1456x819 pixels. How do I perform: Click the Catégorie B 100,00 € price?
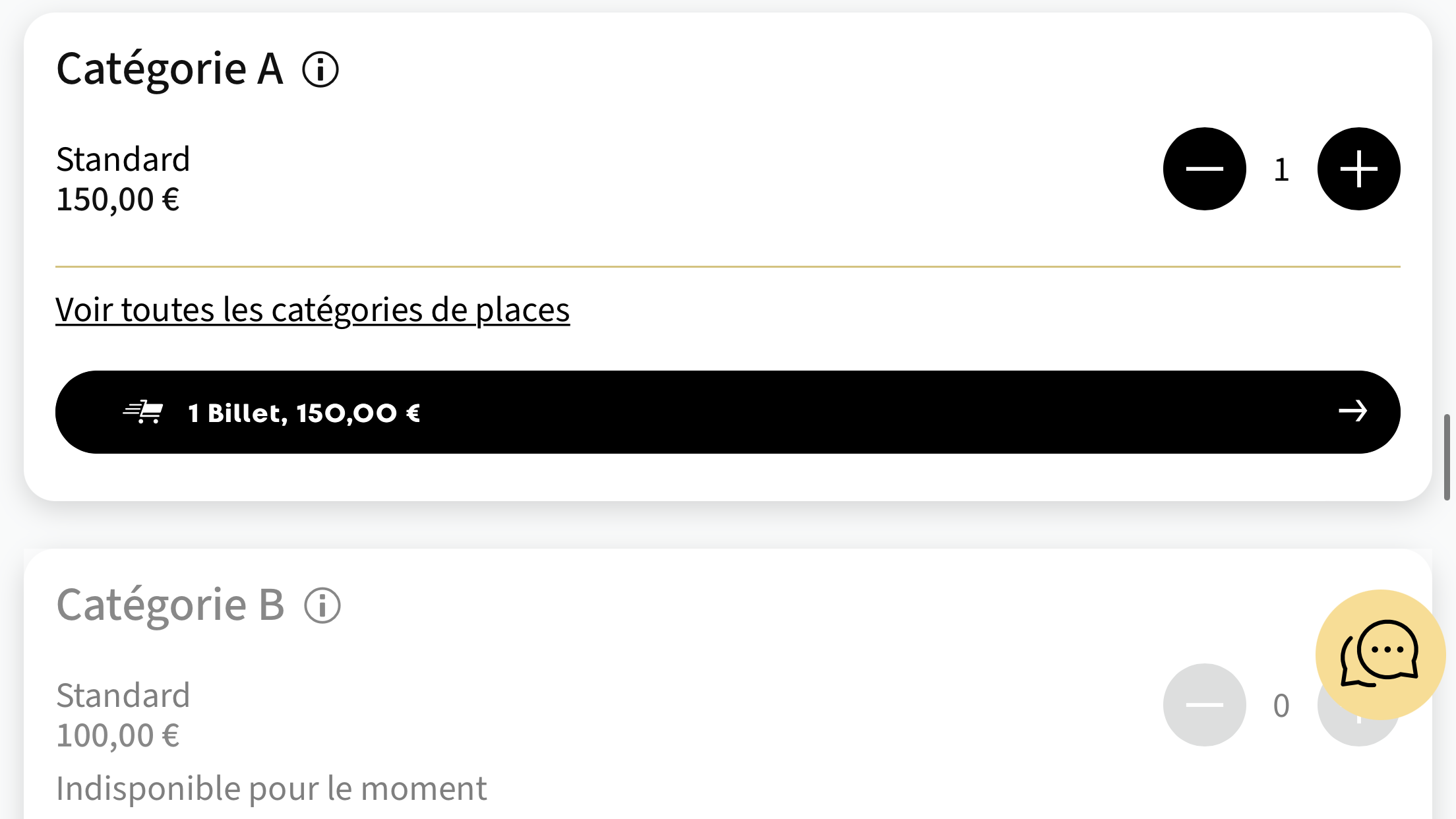118,735
